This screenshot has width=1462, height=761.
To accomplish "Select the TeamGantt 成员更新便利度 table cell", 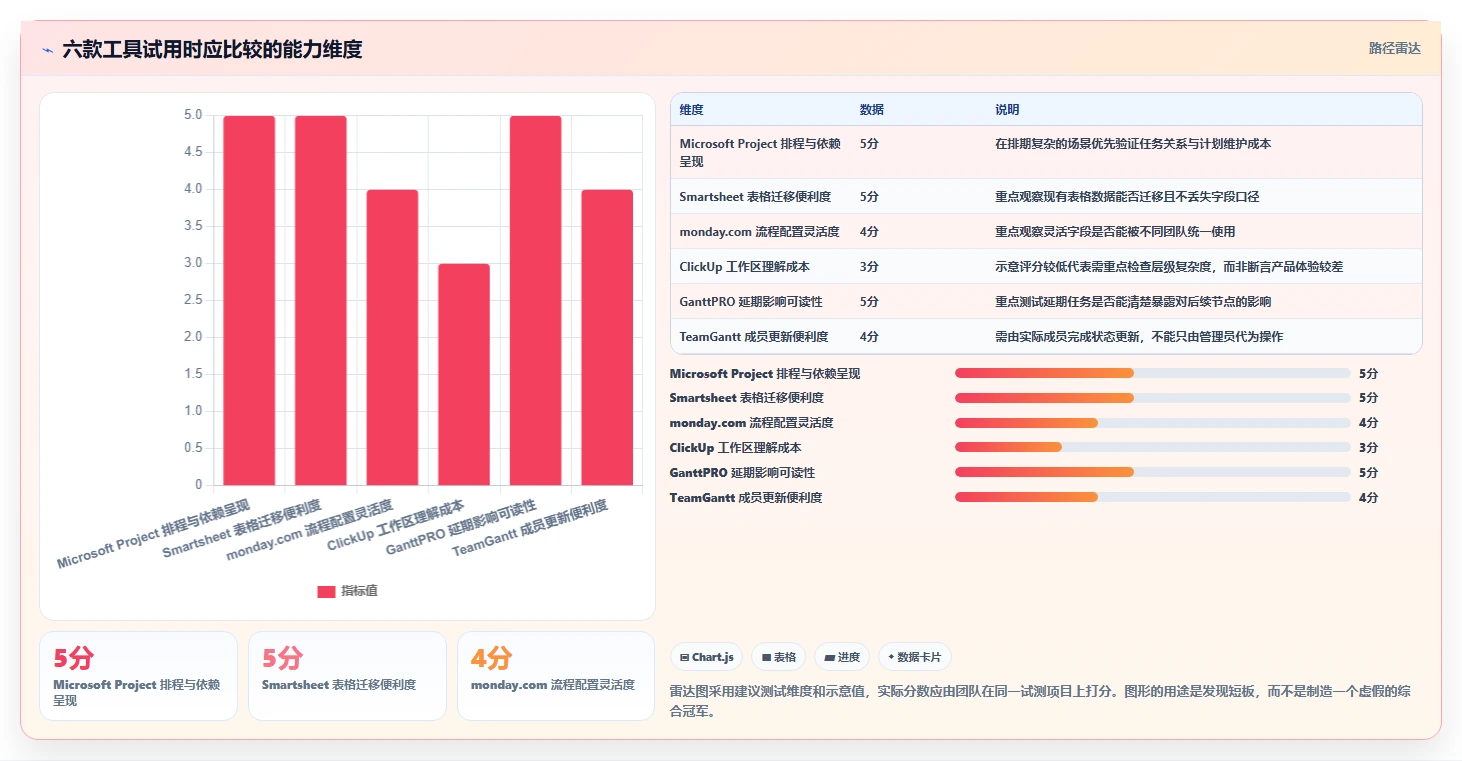I will 754,337.
